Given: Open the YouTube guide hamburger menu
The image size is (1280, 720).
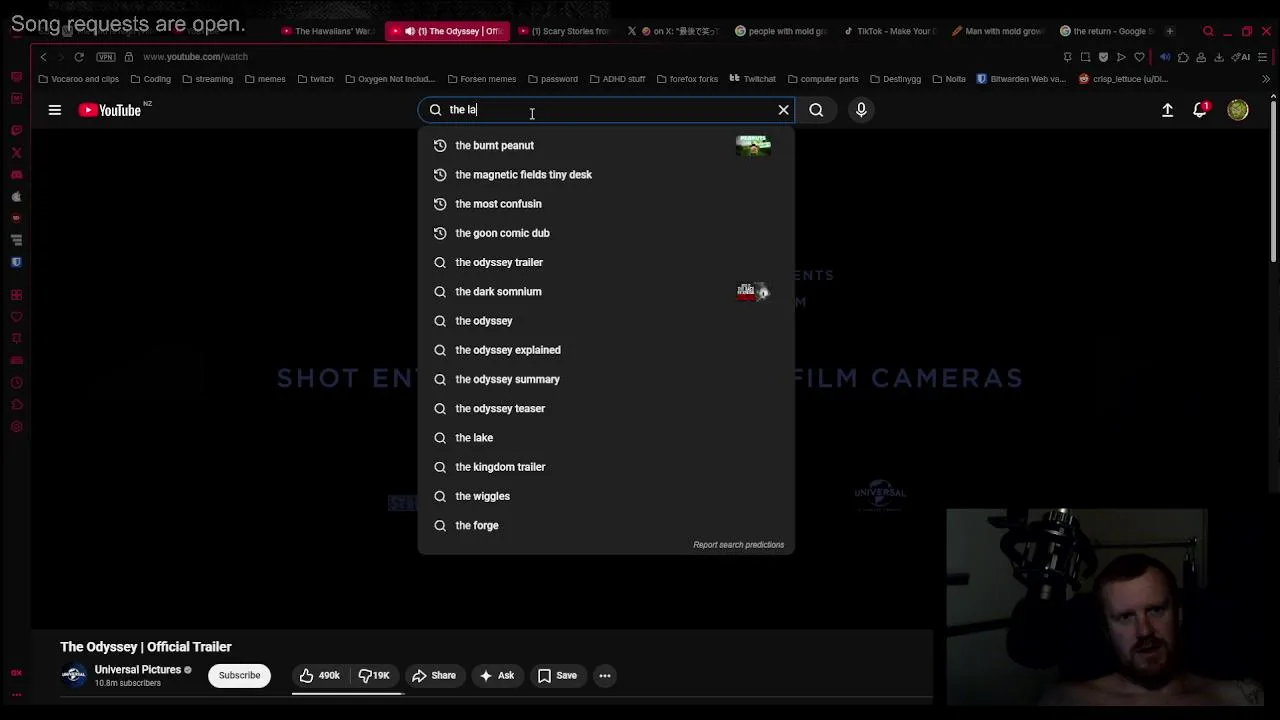Looking at the screenshot, I should (55, 110).
